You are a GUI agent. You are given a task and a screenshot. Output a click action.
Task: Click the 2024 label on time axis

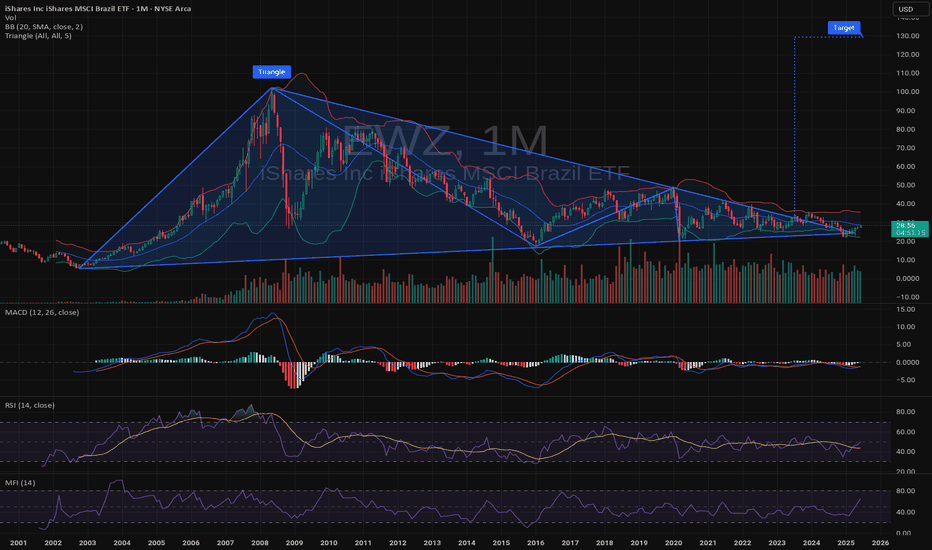pyautogui.click(x=811, y=543)
